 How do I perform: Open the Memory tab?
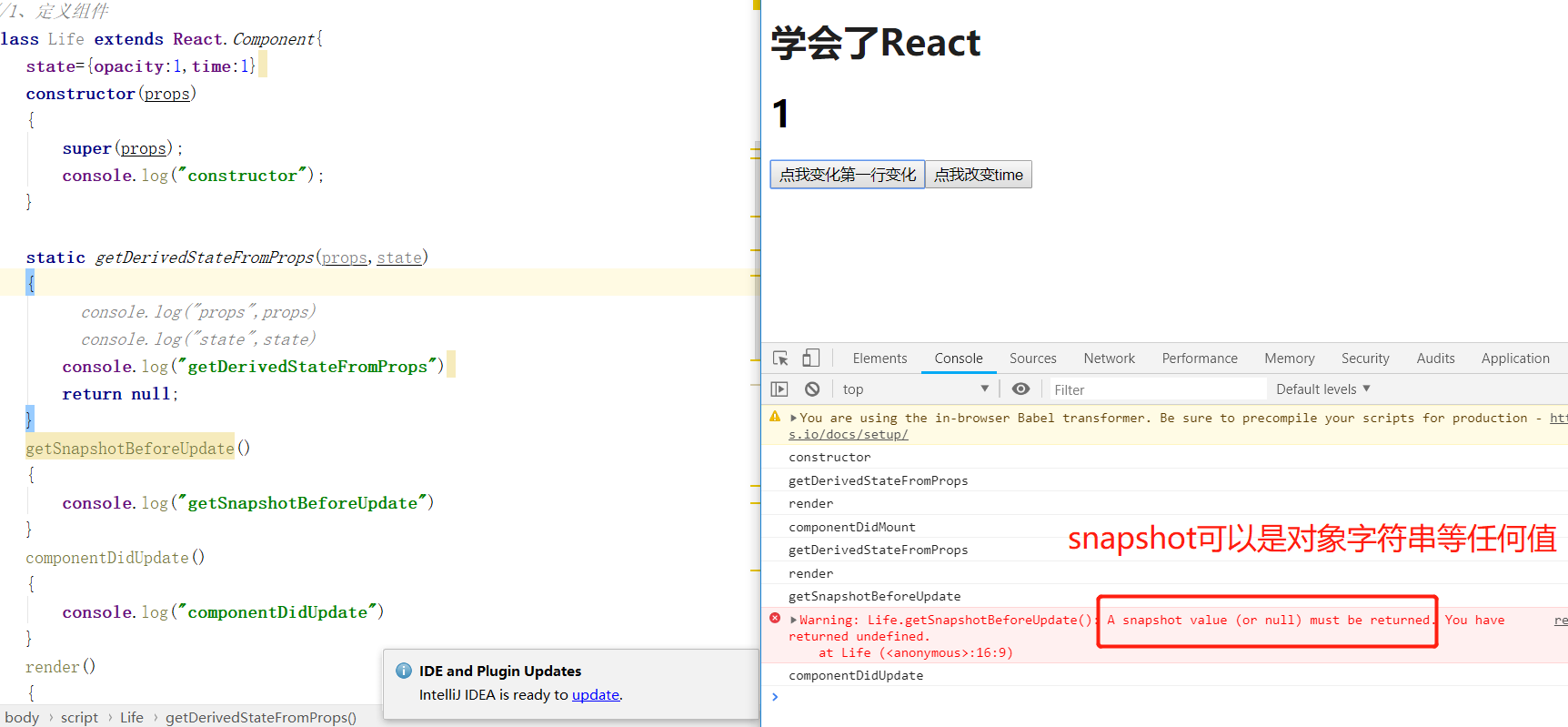click(x=1290, y=358)
